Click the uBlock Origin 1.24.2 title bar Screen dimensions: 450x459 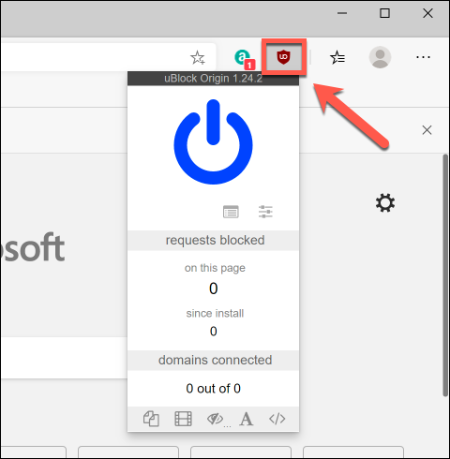(213, 79)
